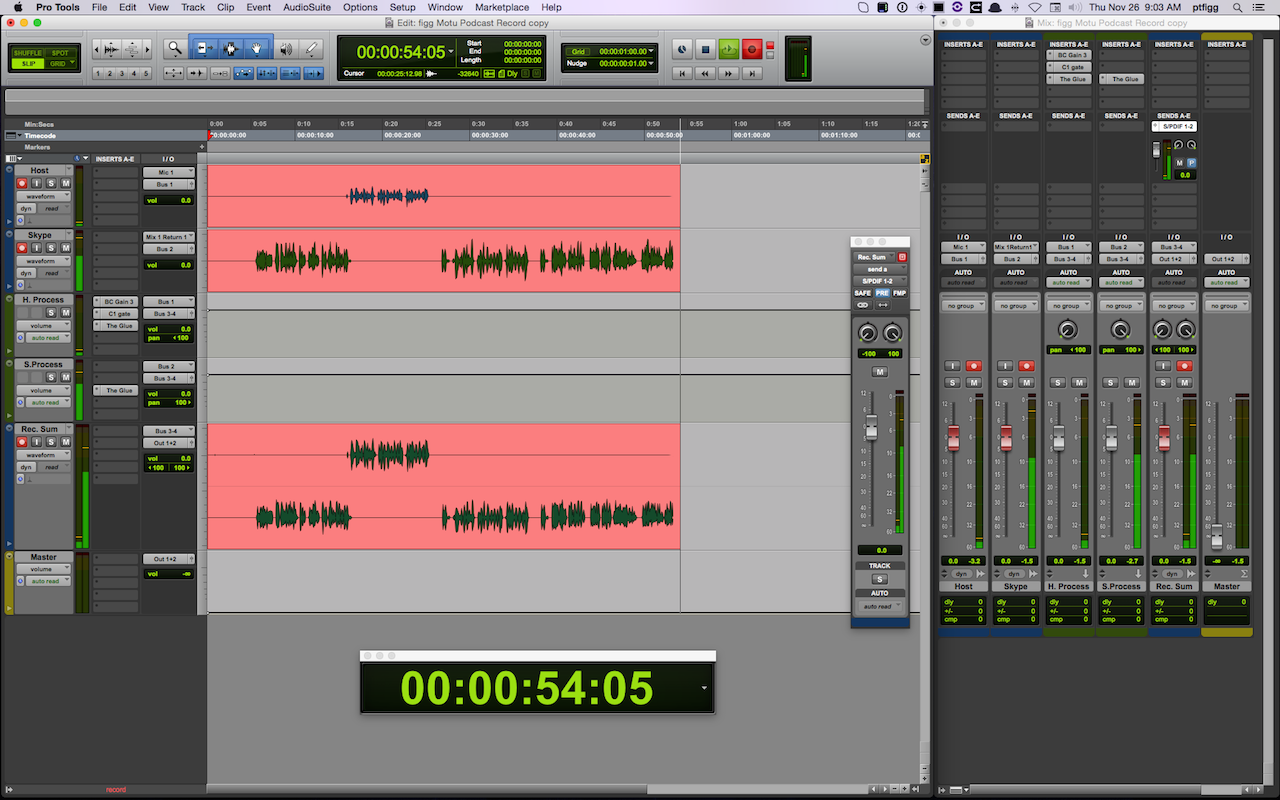The image size is (1280, 800).
Task: Click the PRE button in send window
Action: click(881, 293)
